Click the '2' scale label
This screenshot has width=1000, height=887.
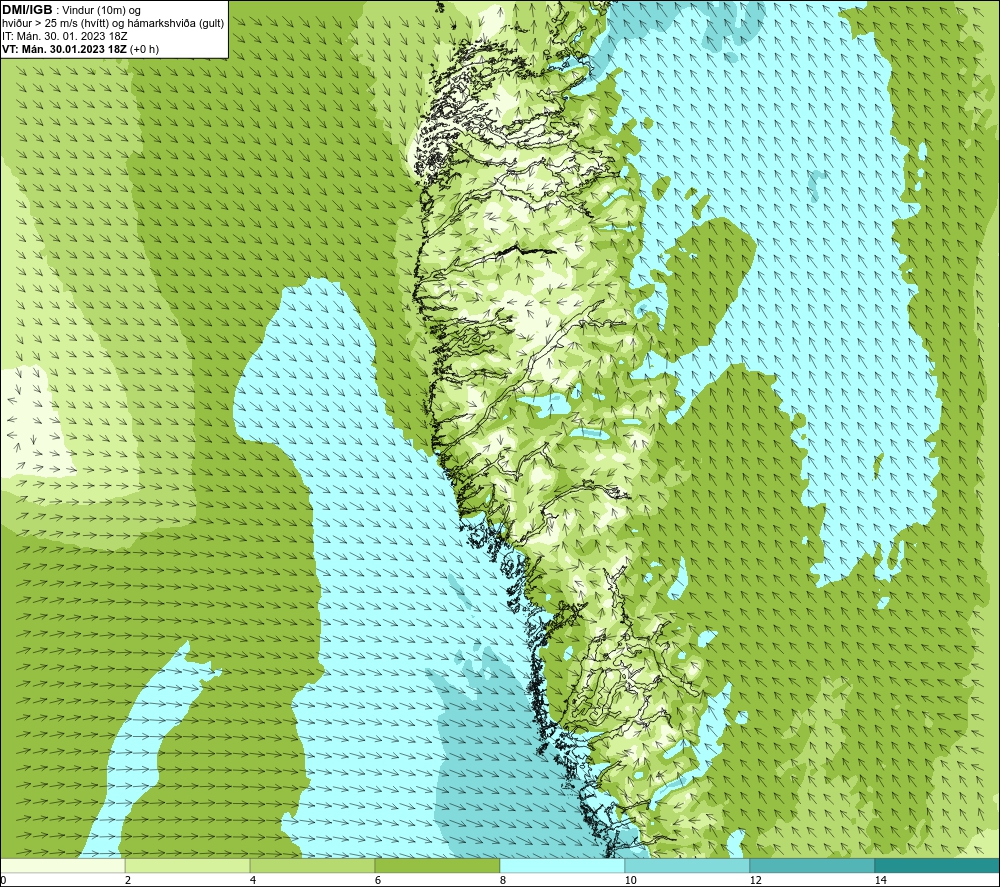click(128, 880)
